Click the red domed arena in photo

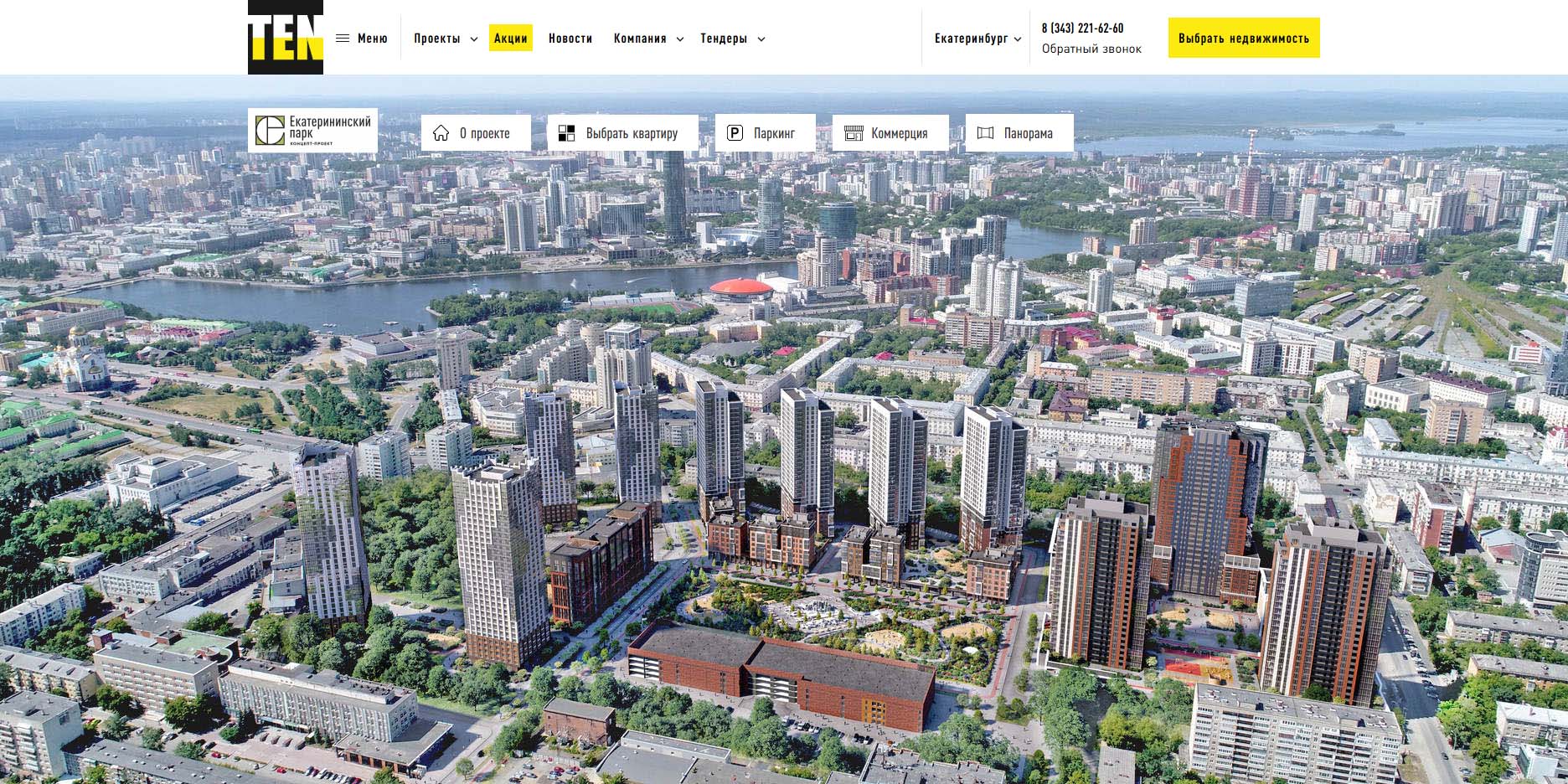pyautogui.click(x=742, y=289)
